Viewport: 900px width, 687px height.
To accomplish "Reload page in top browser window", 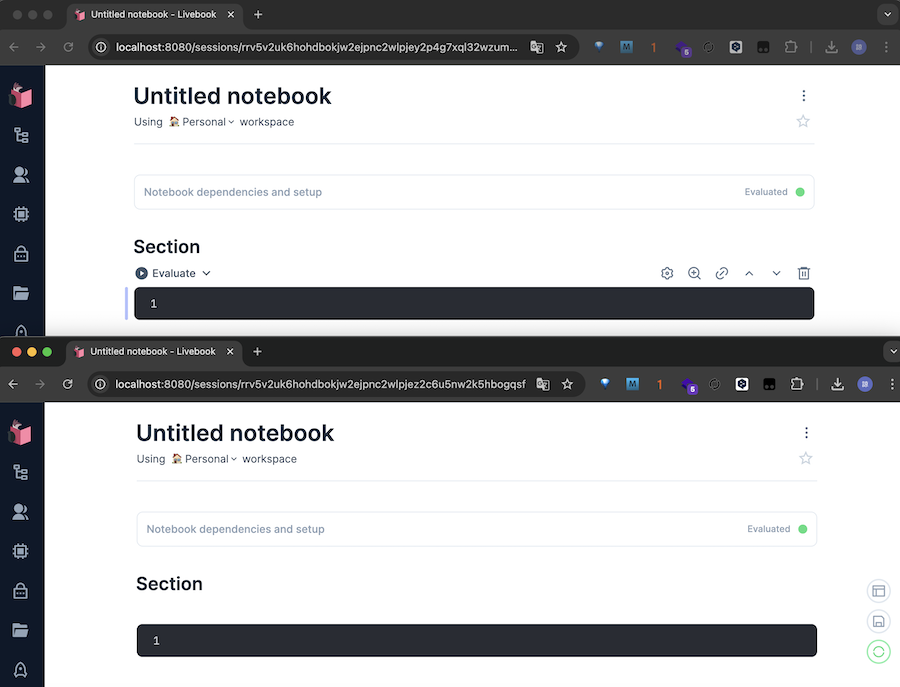I will [68, 47].
